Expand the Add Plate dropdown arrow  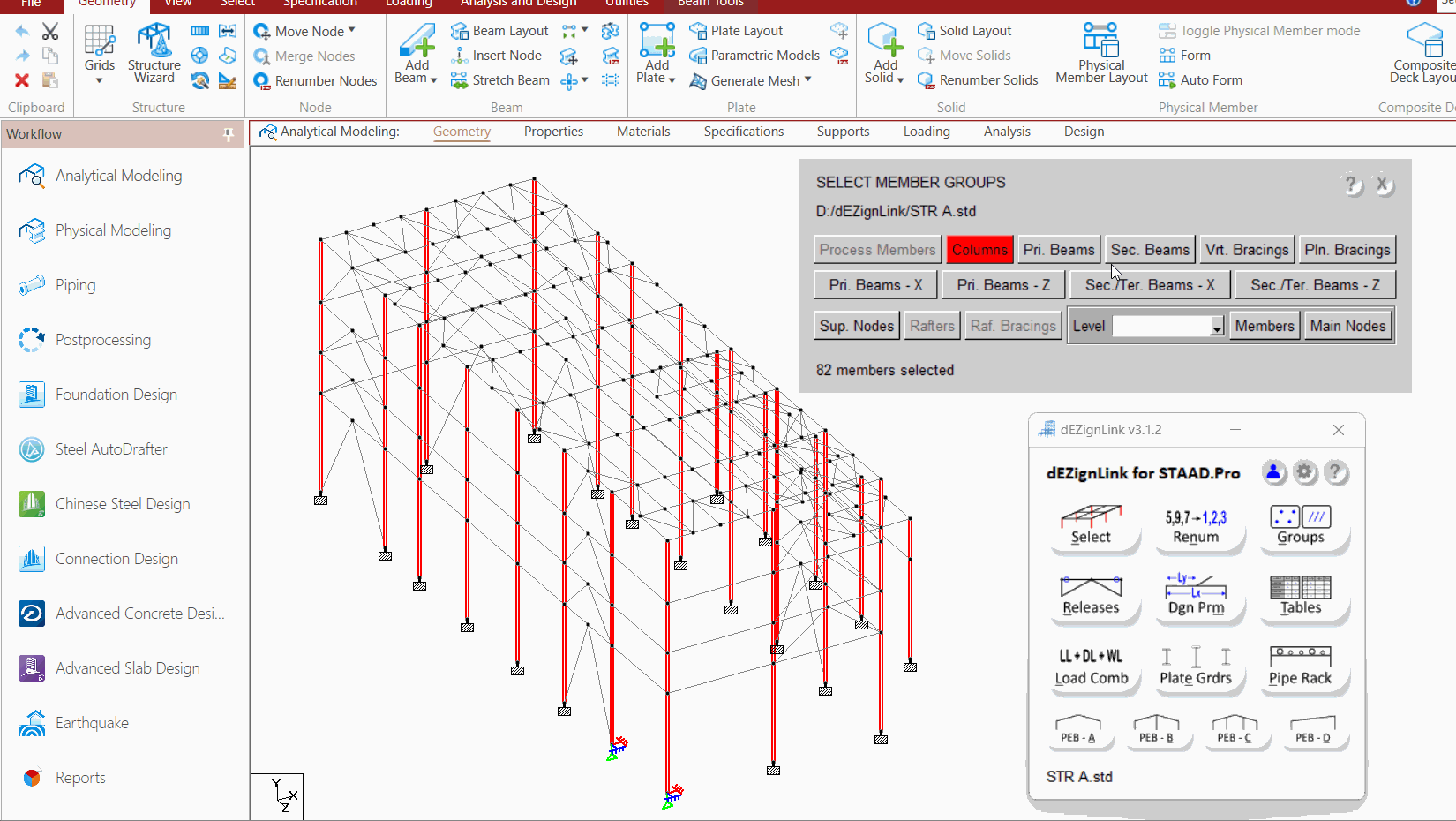pos(672,79)
